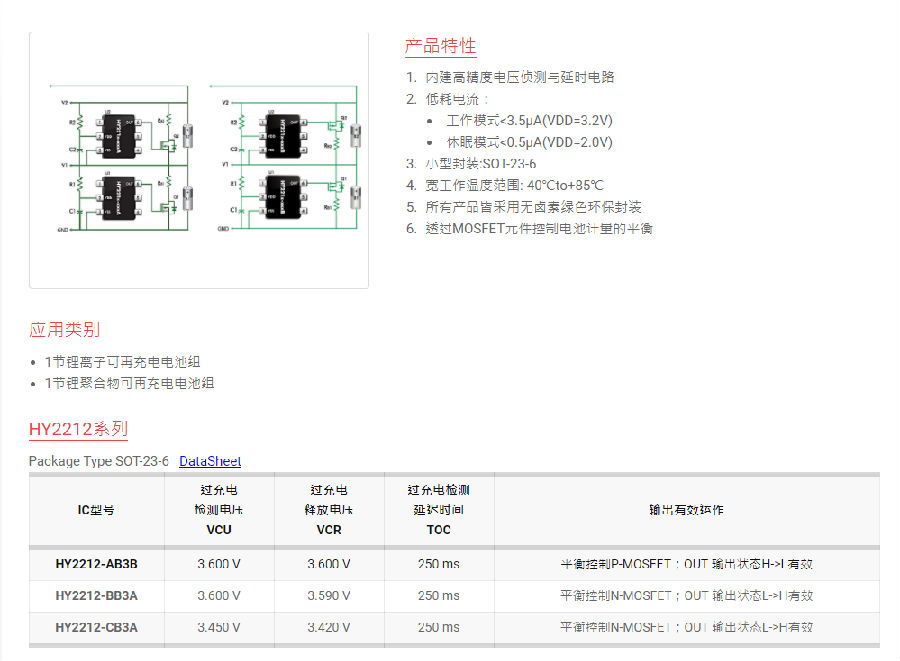Click the TOC column header
This screenshot has height=661, width=900.
[439, 510]
